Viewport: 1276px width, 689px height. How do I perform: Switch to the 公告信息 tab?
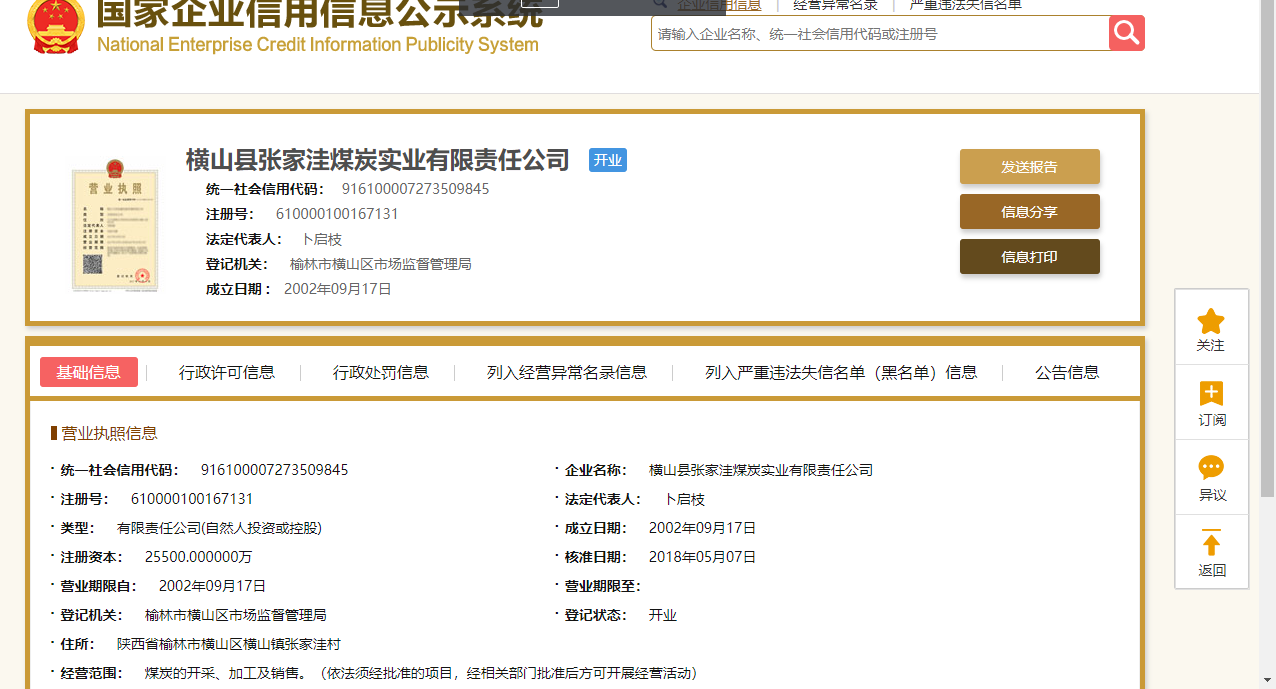[x=1067, y=372]
